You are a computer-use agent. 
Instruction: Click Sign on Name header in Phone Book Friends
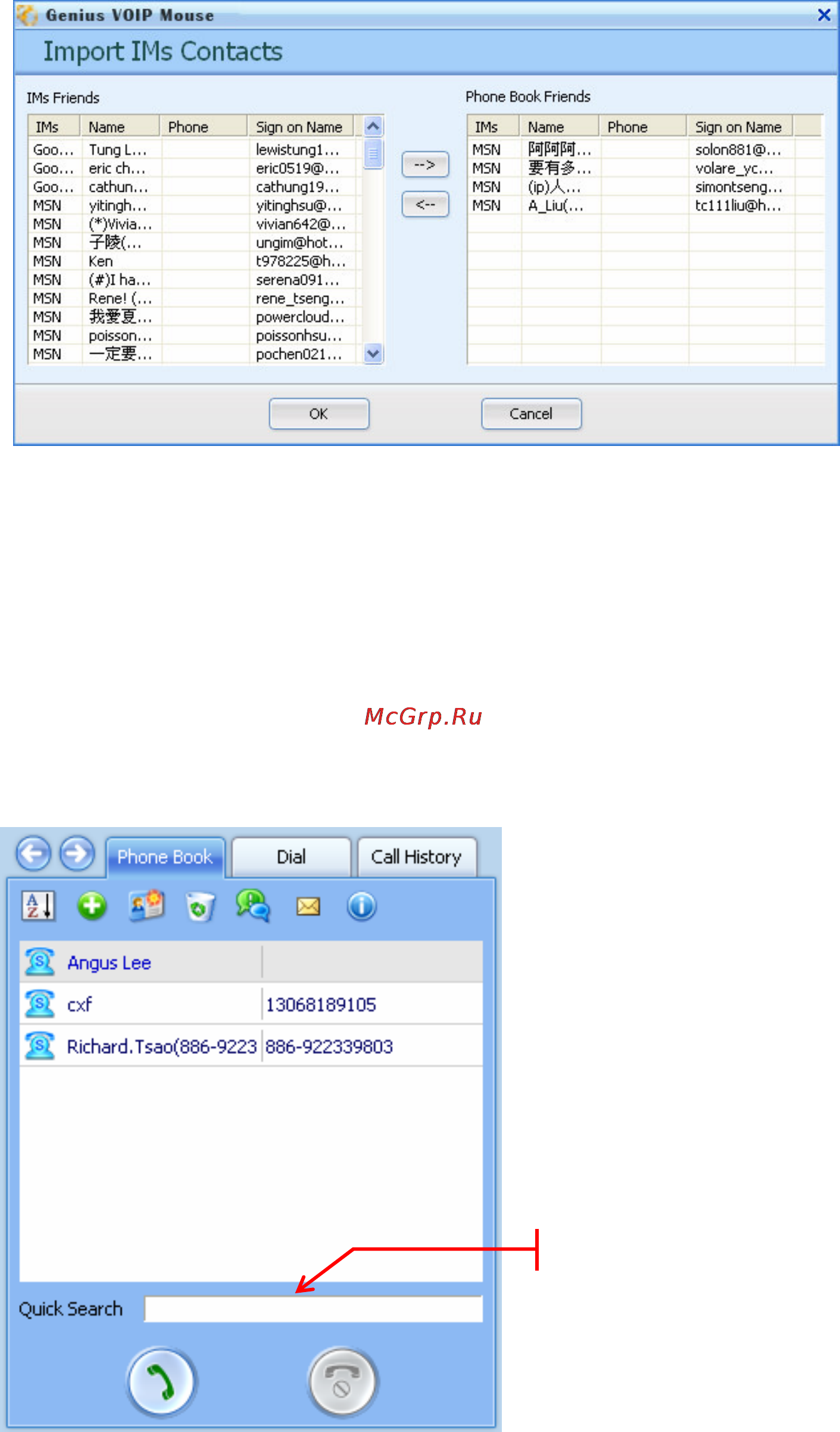[740, 127]
